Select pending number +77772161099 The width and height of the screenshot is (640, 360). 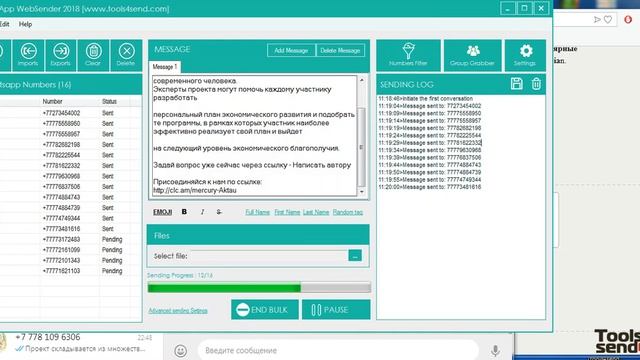click(70, 250)
